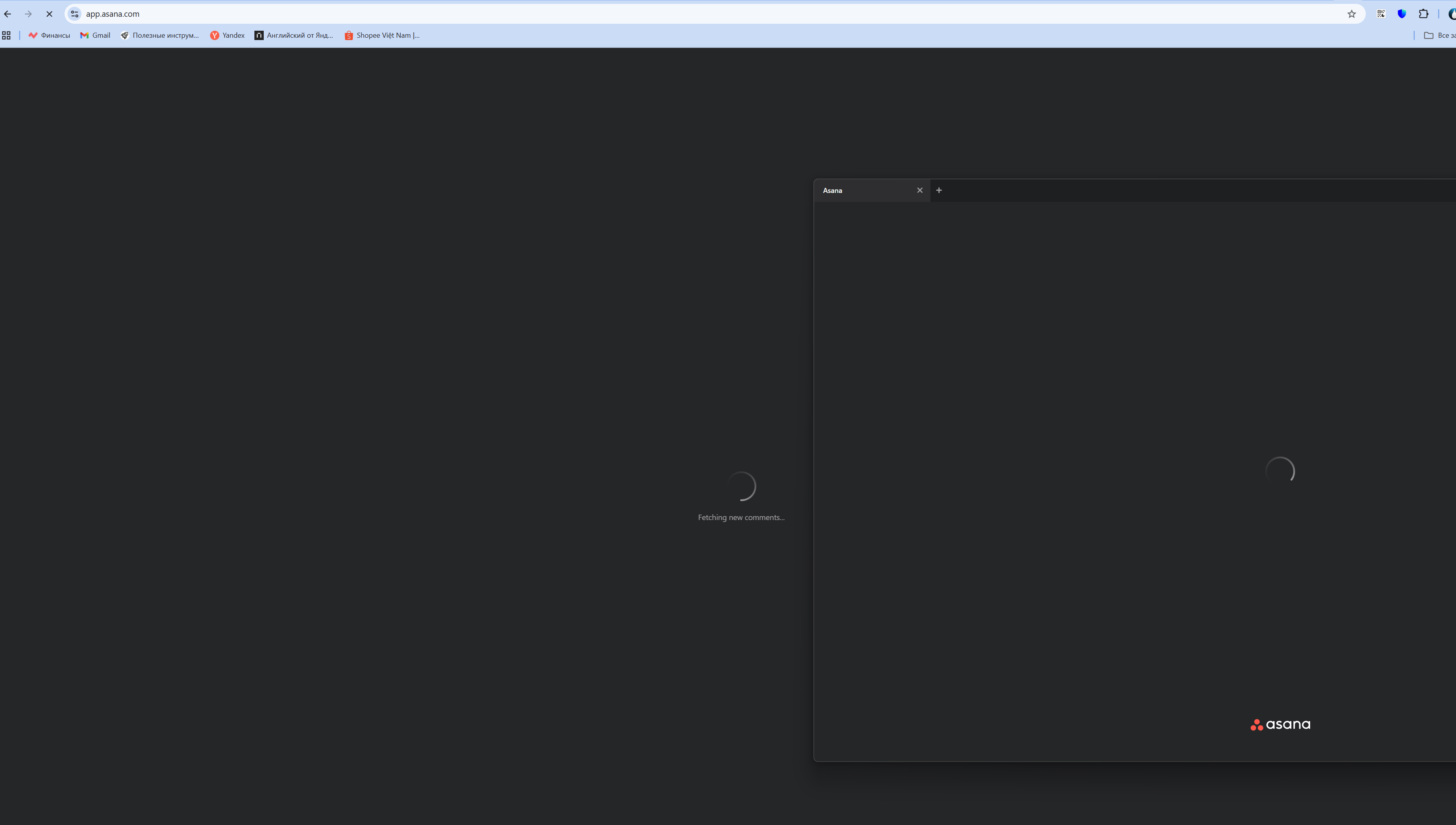
Task: Open the Полезные инструм... bookmark
Action: point(159,35)
